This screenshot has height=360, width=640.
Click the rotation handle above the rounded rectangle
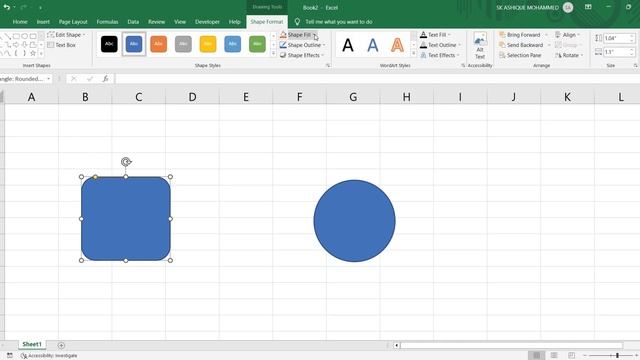click(x=126, y=162)
